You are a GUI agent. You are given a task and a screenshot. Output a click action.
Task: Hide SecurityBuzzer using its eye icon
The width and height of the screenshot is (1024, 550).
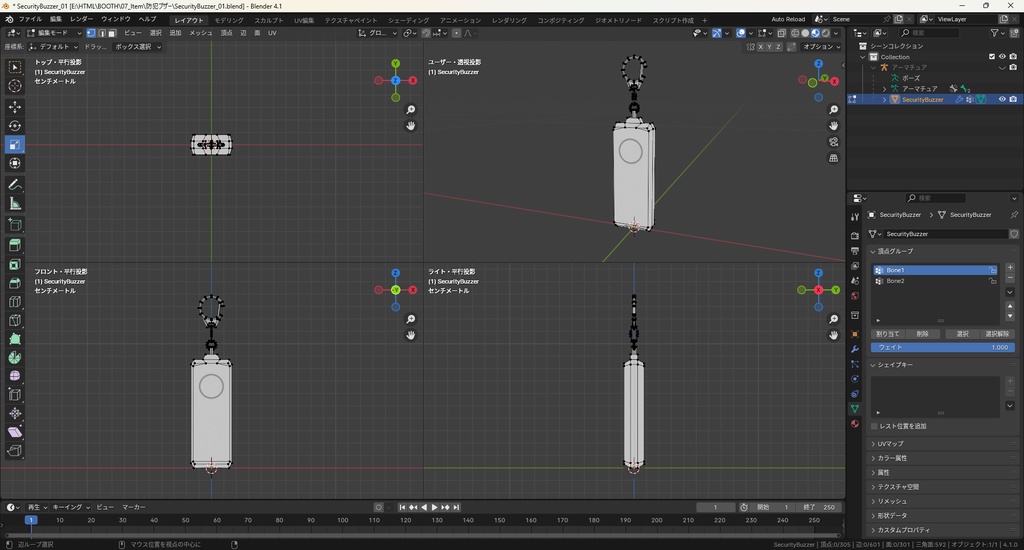pos(1002,99)
